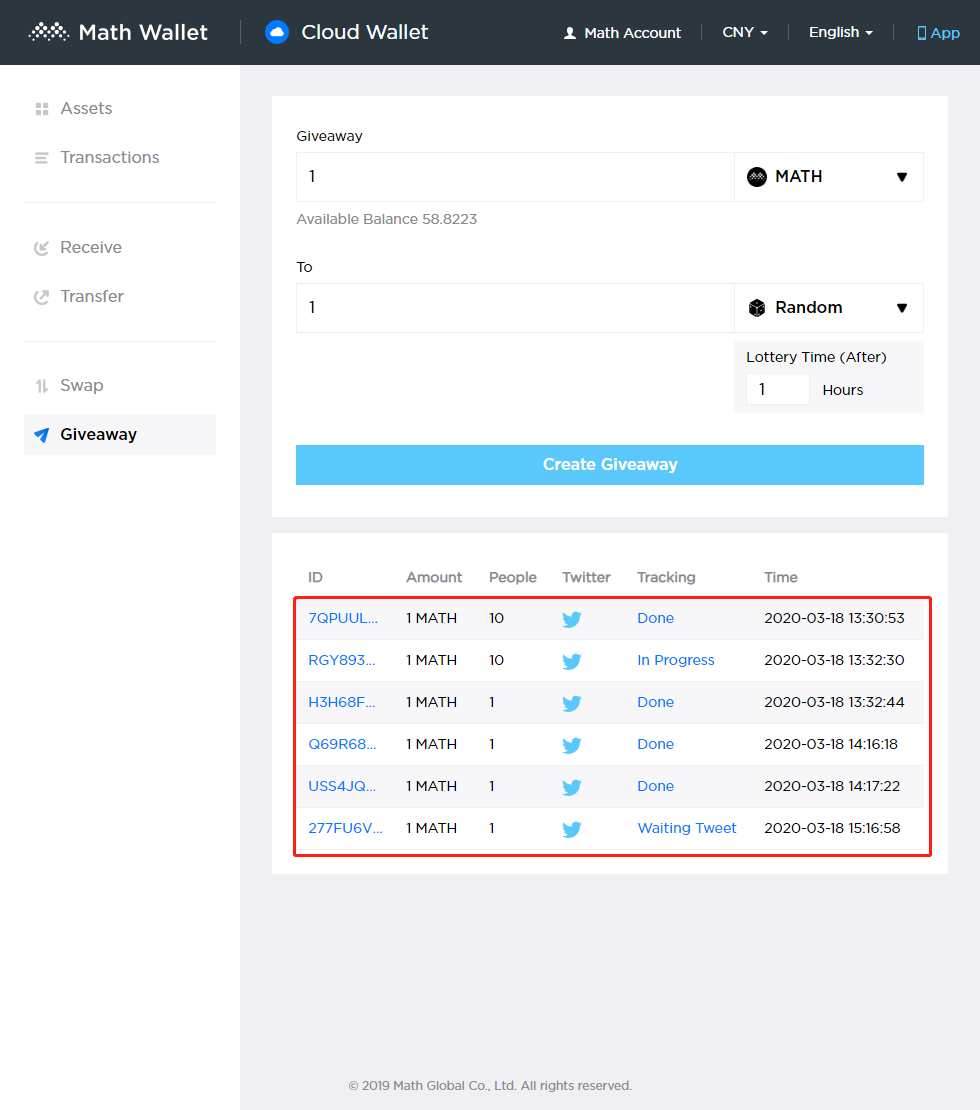Click the Lottery Time hours input
The height and width of the screenshot is (1110, 980).
click(778, 389)
